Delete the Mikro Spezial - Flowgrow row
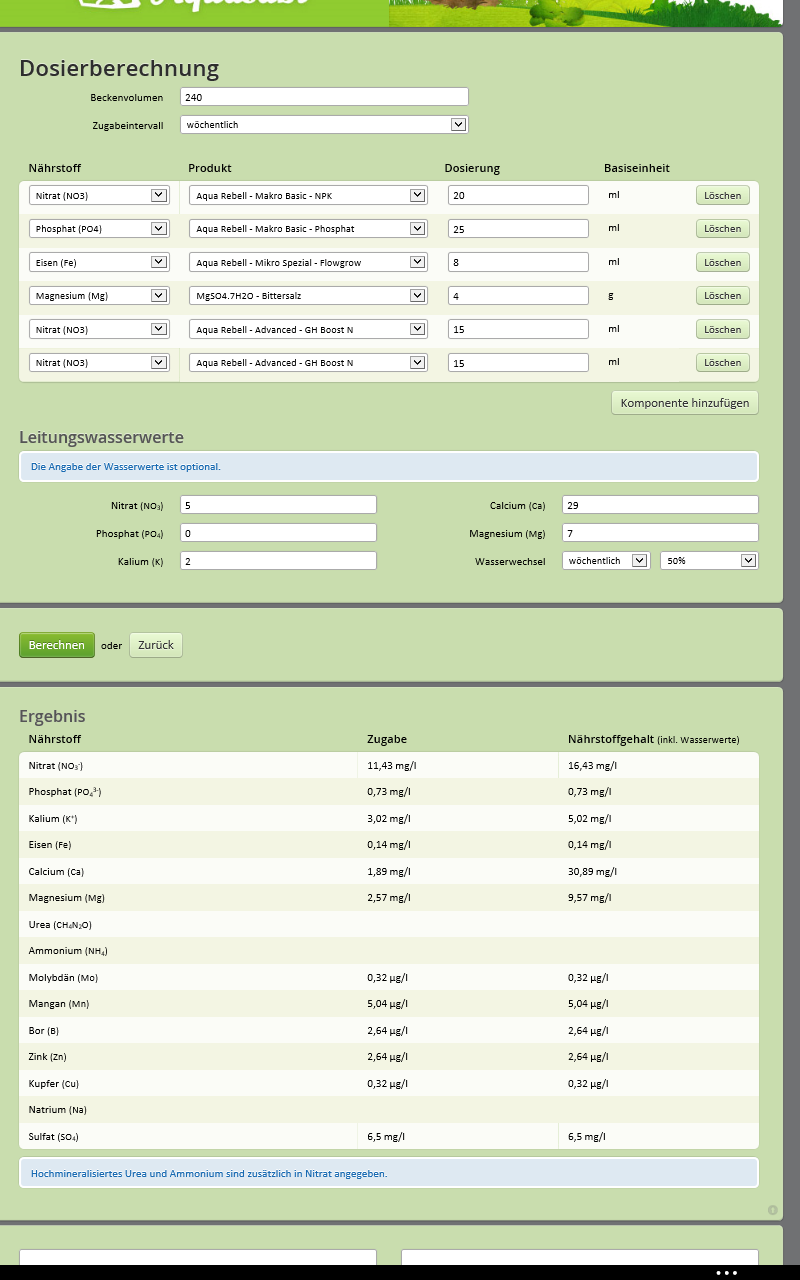Image resolution: width=800 pixels, height=1280 pixels. pyautogui.click(x=723, y=262)
